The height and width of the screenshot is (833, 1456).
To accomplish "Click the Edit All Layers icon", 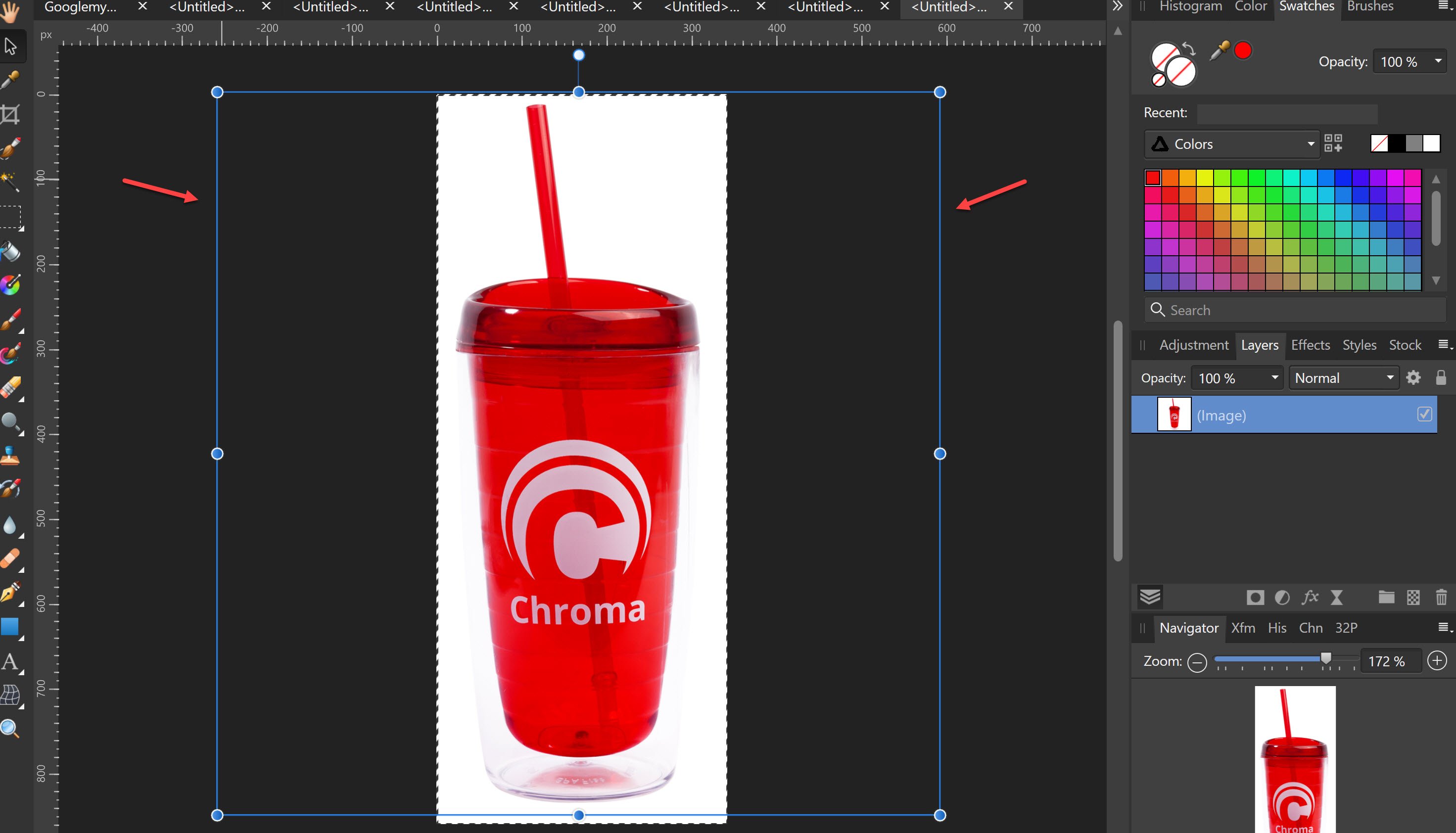I will click(1150, 597).
